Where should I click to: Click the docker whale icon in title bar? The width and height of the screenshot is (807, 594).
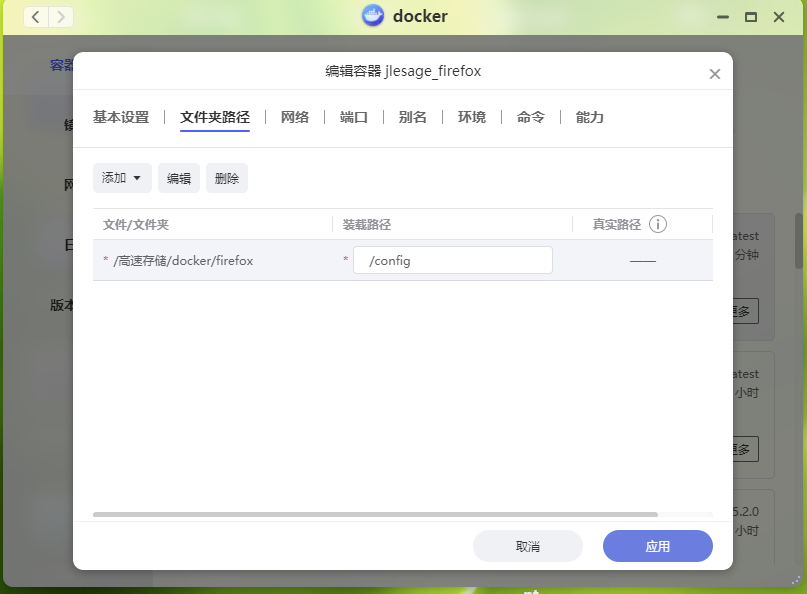(373, 16)
